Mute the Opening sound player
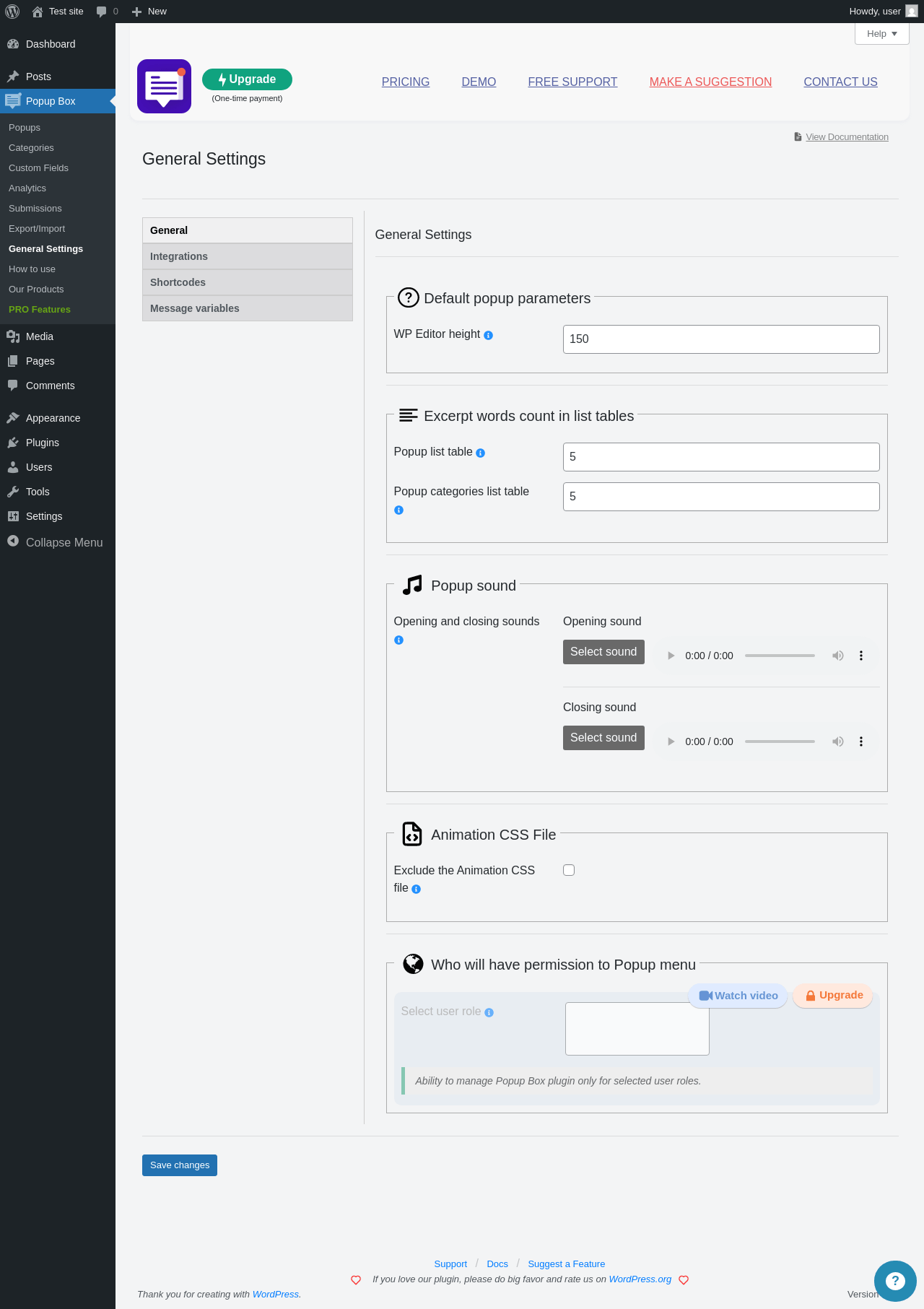The image size is (924, 1309). click(837, 656)
